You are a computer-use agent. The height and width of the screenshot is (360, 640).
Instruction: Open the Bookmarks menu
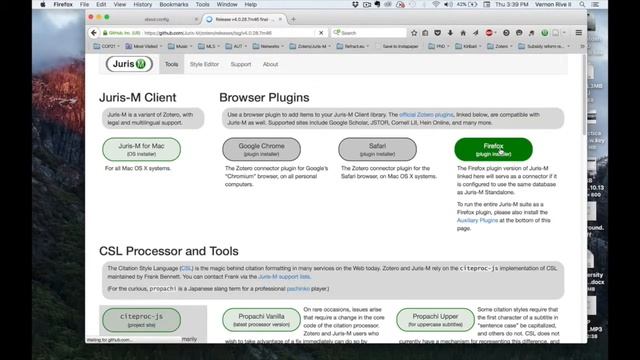pyautogui.click(x=173, y=4)
